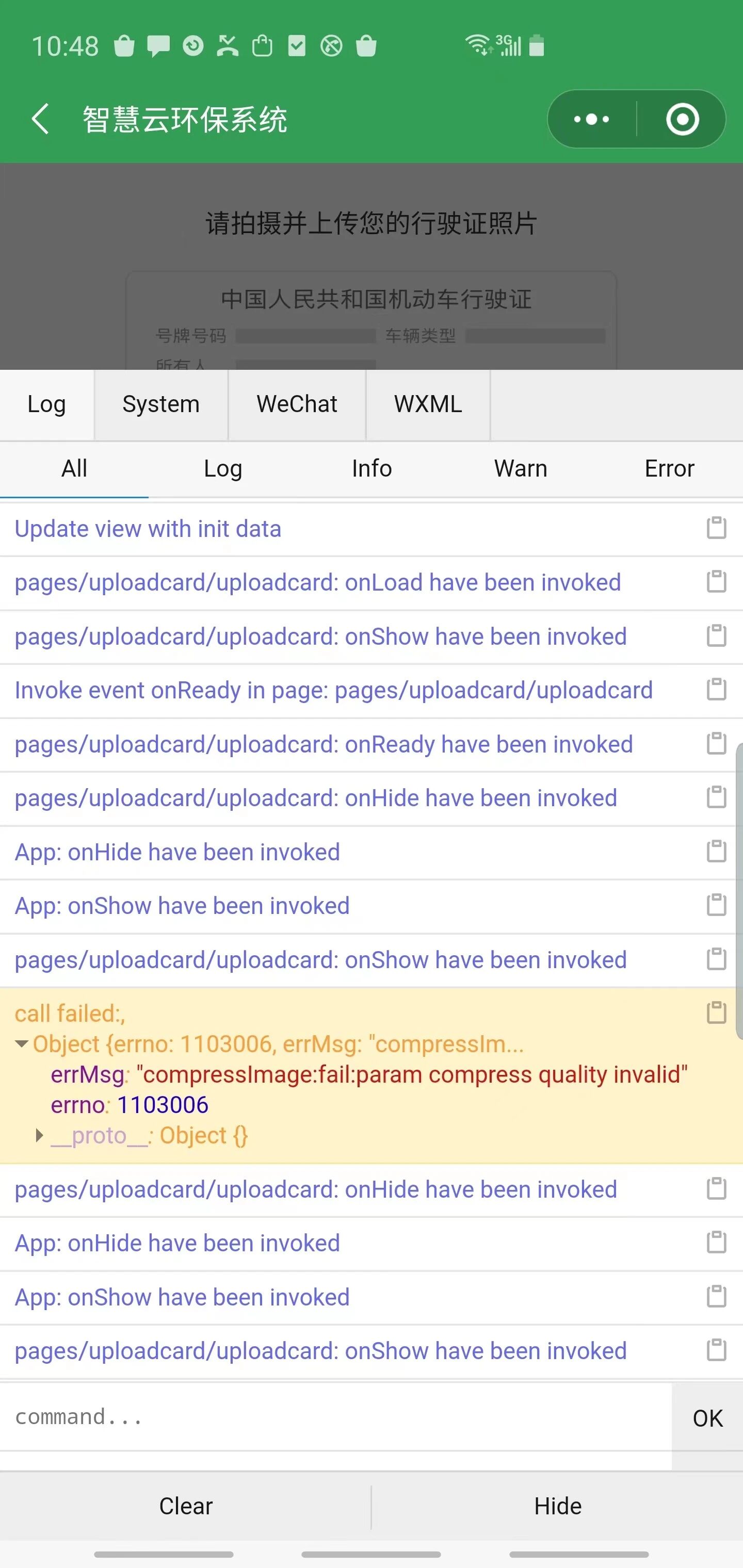Viewport: 743px width, 1568px height.
Task: Open the three-dot mini program menu
Action: click(x=591, y=119)
